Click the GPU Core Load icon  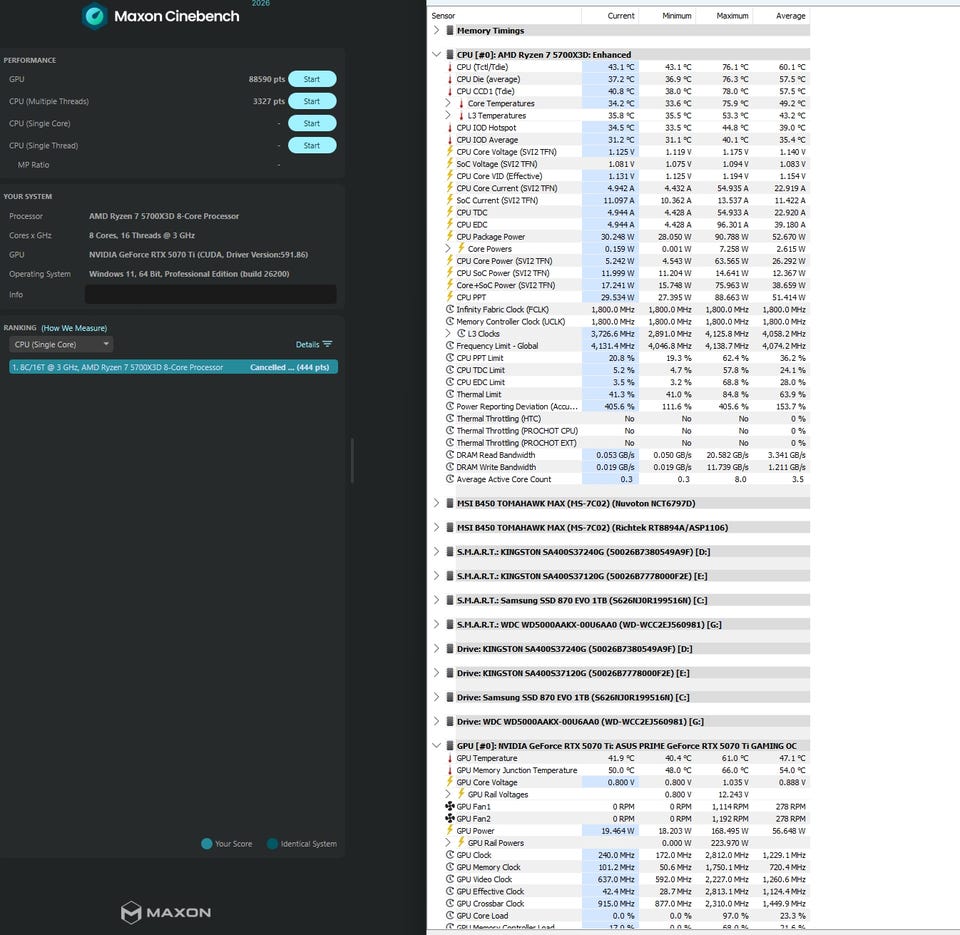pos(450,915)
